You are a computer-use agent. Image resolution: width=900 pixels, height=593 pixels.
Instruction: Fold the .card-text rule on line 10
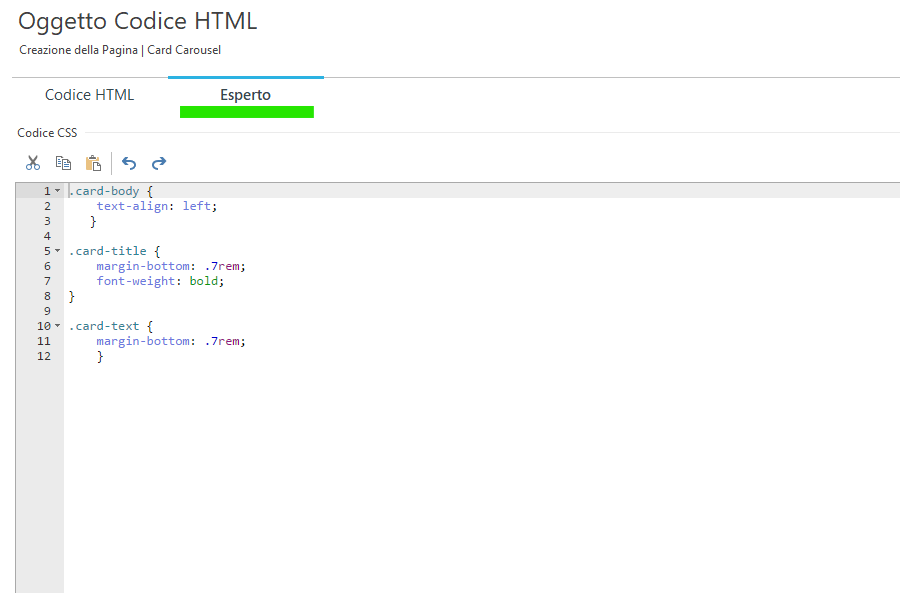tap(57, 326)
